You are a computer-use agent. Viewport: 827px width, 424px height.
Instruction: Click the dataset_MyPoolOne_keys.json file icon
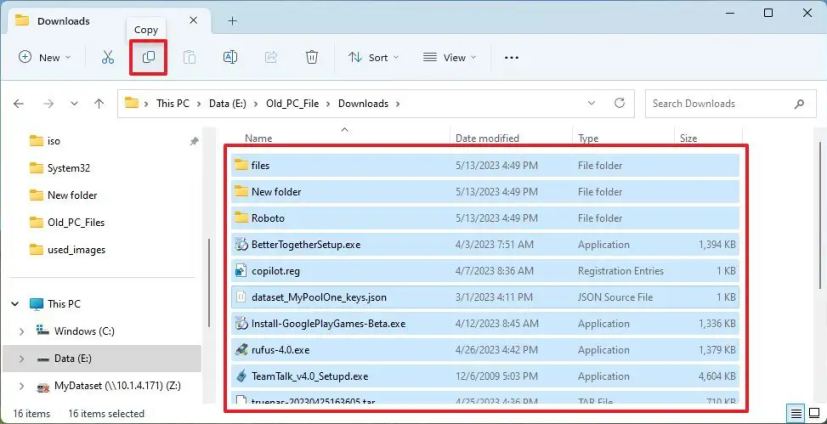click(x=241, y=297)
